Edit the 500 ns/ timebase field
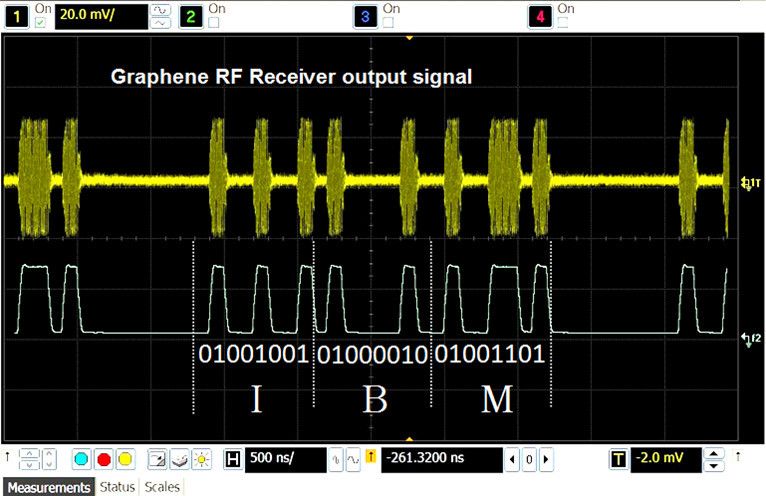Image resolution: width=766 pixels, height=496 pixels. [285, 459]
